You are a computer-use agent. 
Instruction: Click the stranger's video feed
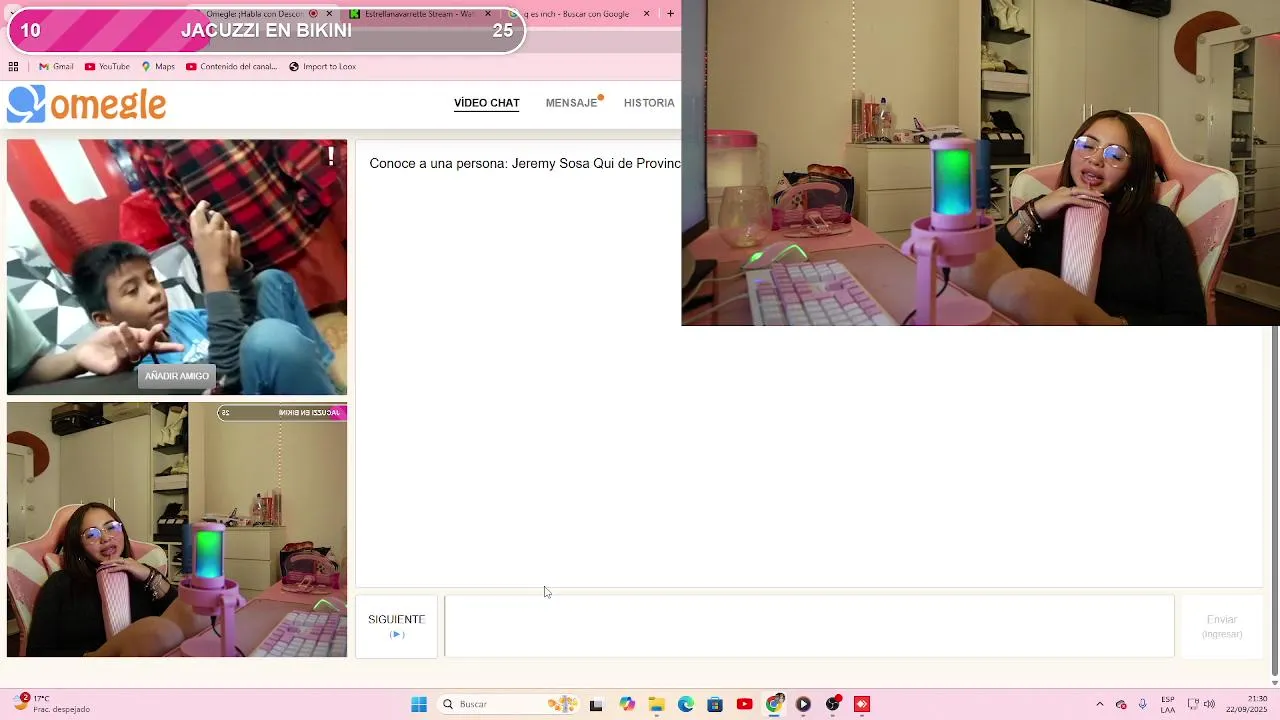click(177, 267)
